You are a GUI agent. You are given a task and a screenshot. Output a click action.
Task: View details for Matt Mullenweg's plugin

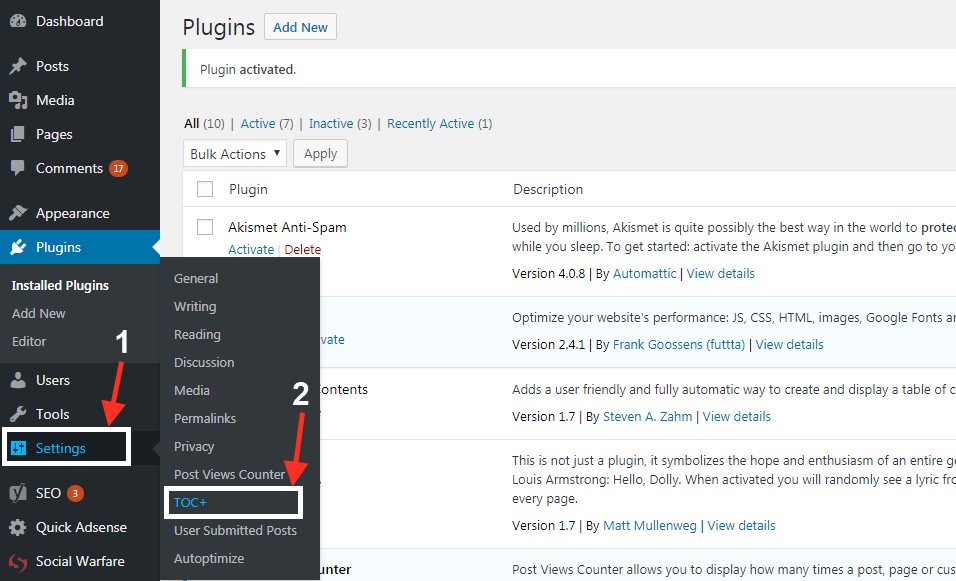741,526
